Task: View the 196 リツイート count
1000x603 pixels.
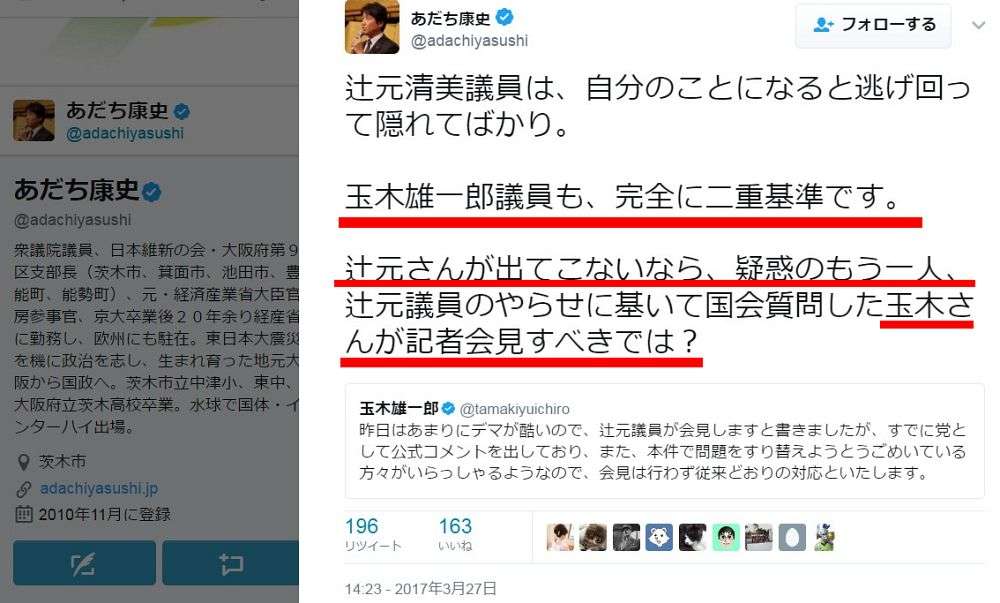Action: 372,534
